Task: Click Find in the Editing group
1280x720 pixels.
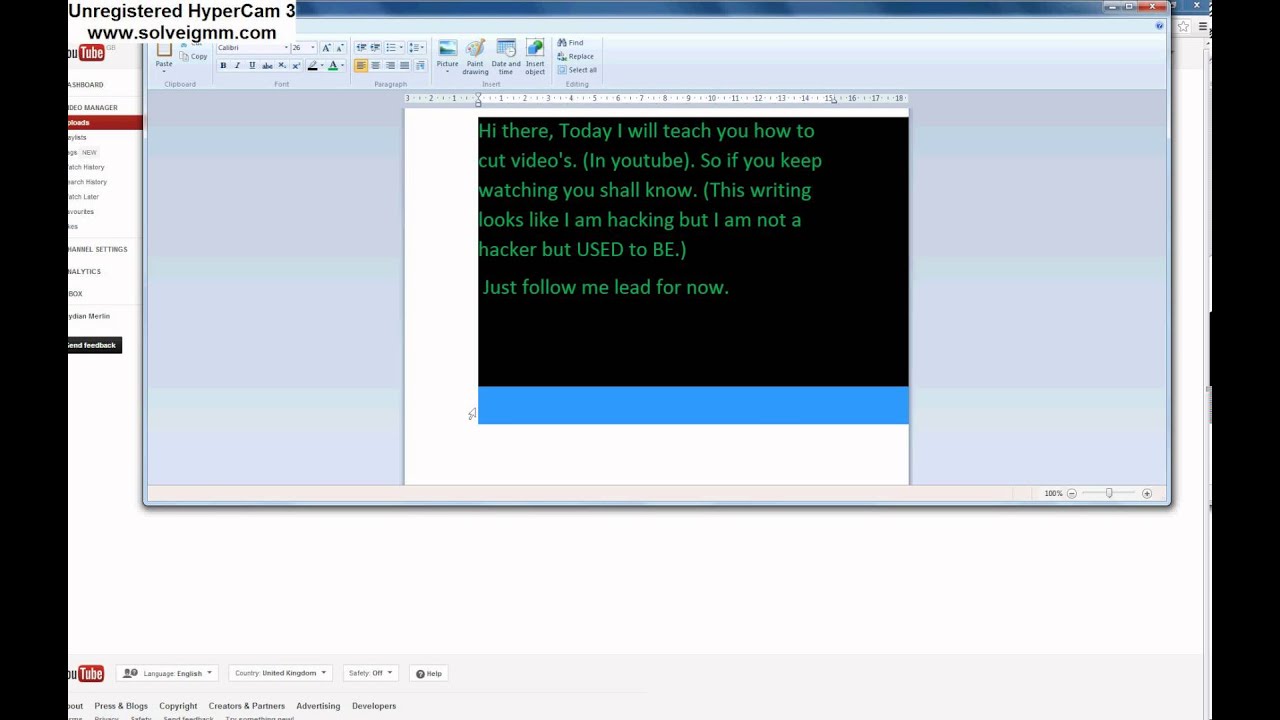Action: [x=571, y=43]
